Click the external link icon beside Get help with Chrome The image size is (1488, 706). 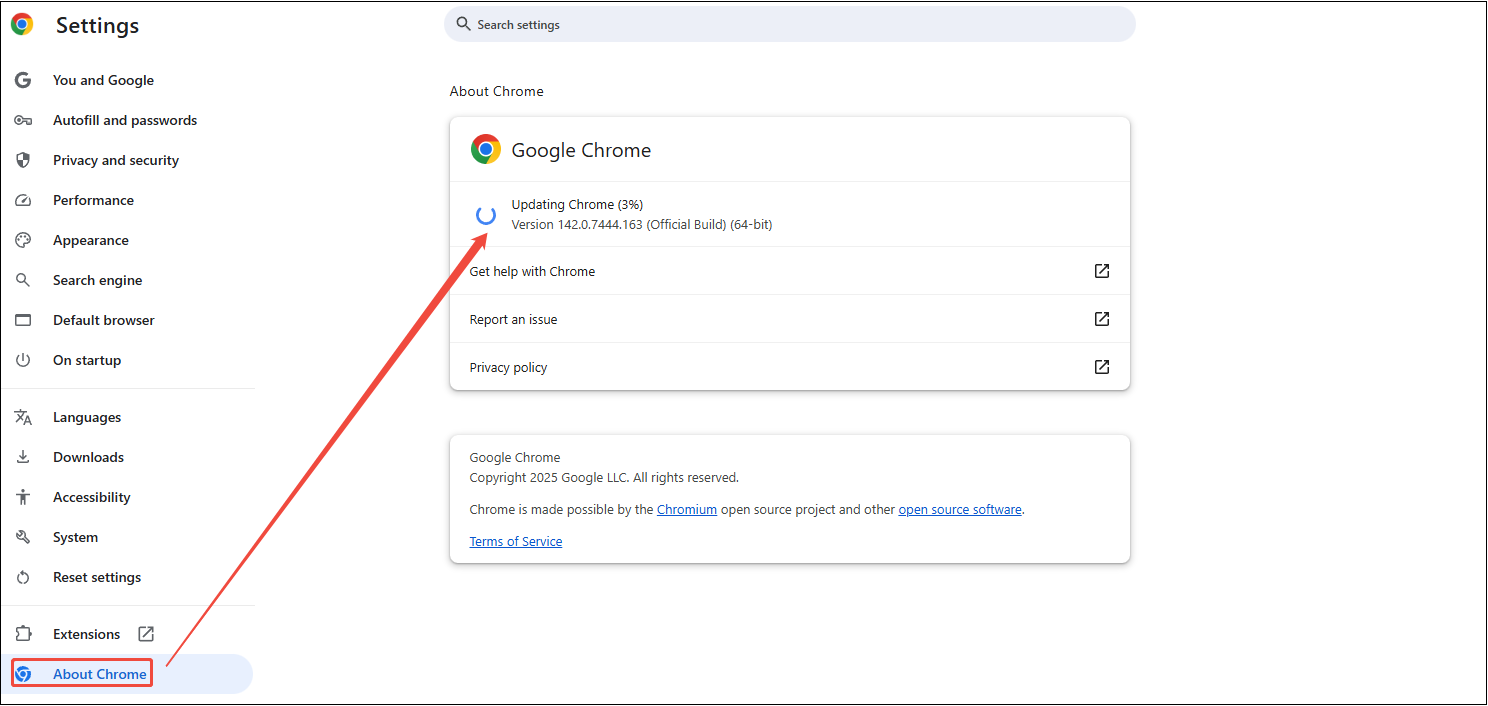(x=1101, y=270)
